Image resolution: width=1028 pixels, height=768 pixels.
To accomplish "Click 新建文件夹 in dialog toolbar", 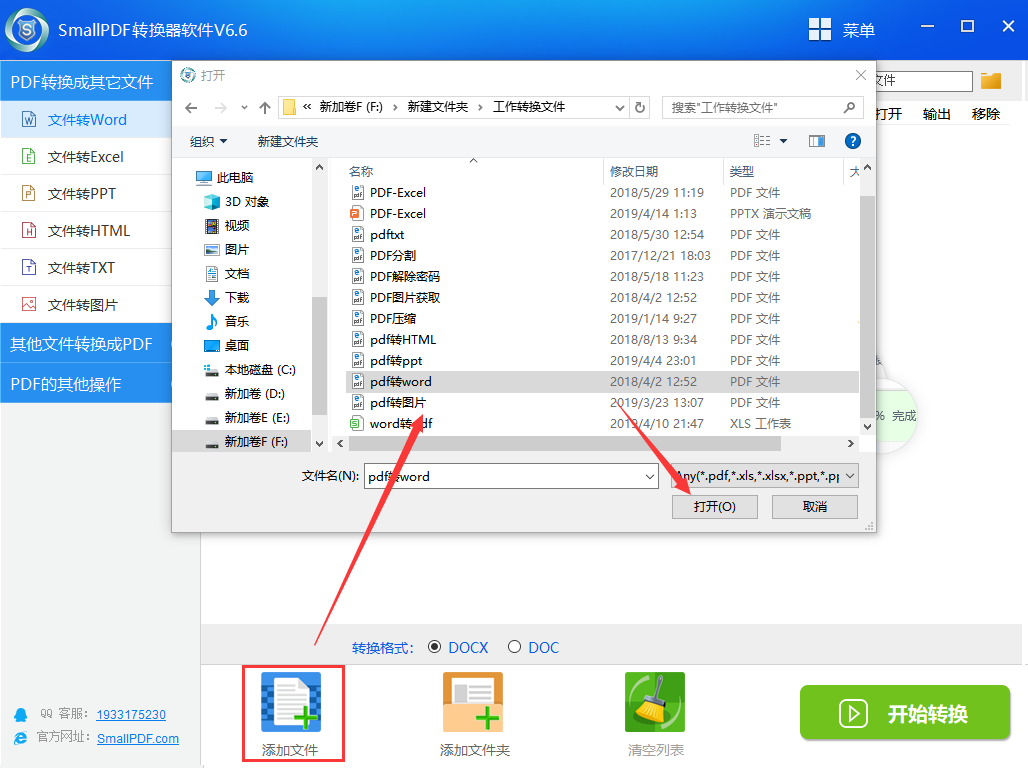I will pos(288,142).
